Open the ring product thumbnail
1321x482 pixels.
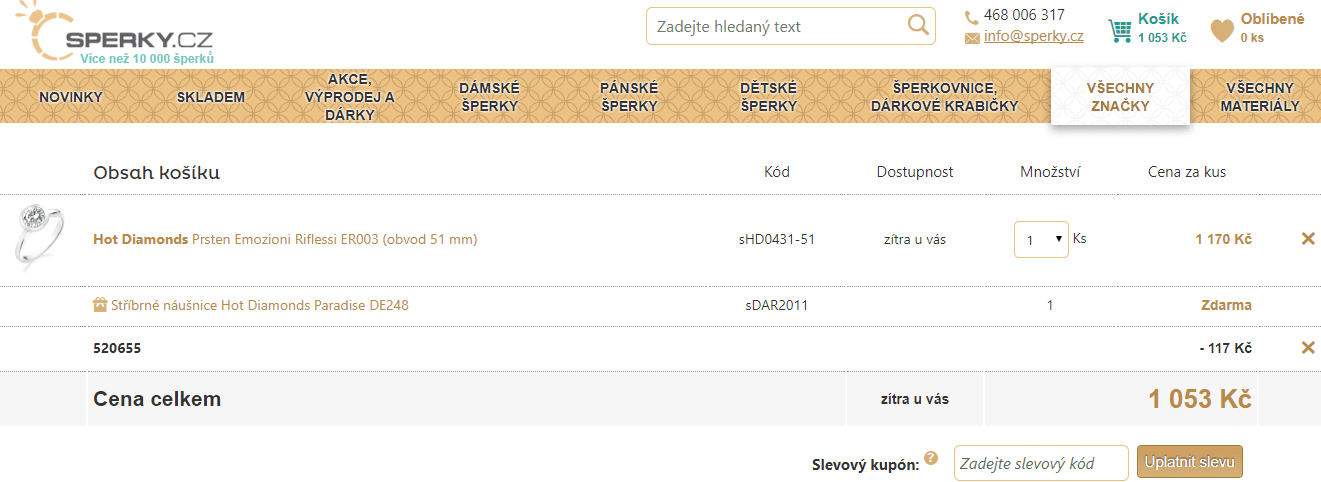40,238
